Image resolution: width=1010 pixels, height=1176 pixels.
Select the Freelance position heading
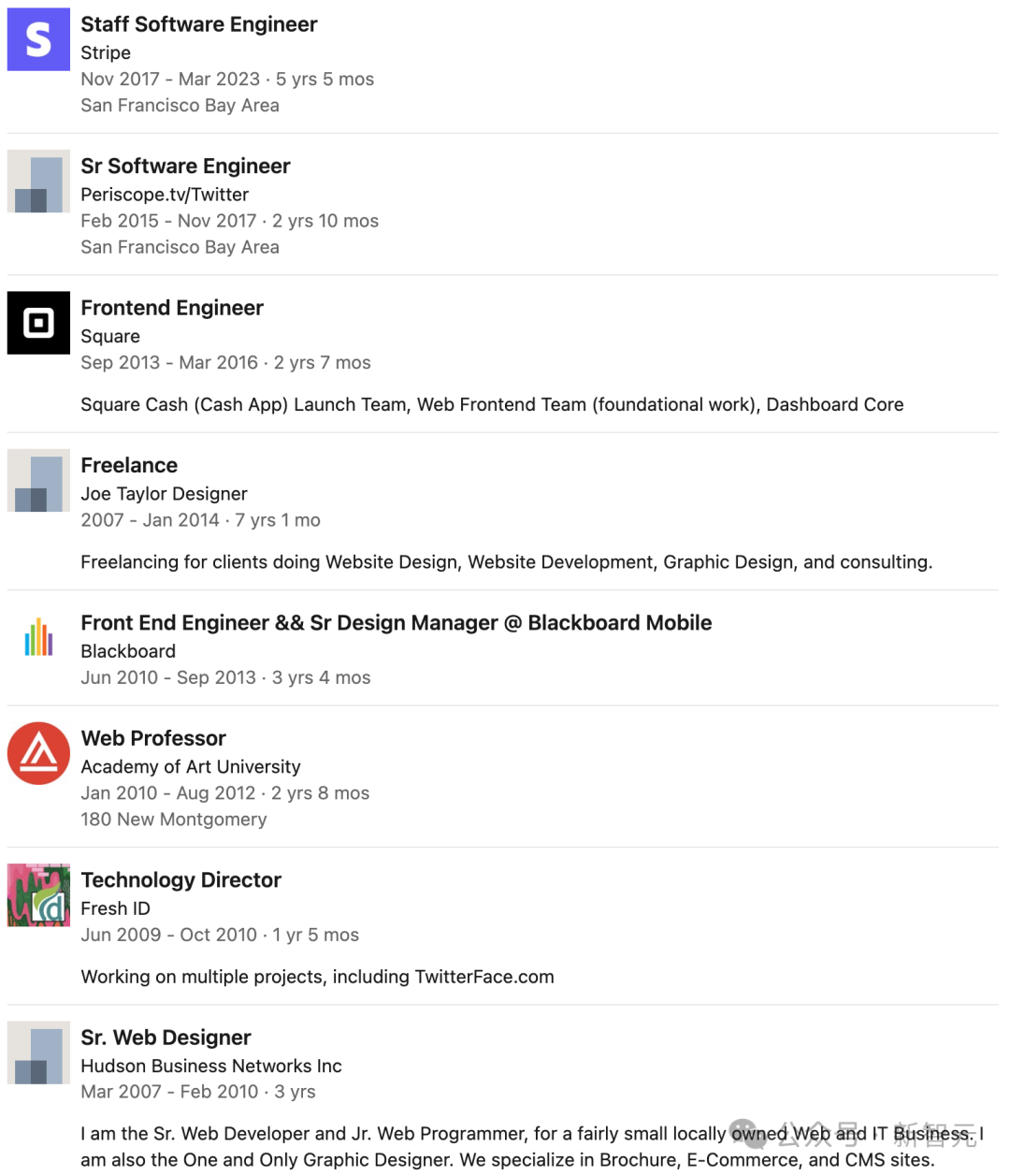(129, 465)
